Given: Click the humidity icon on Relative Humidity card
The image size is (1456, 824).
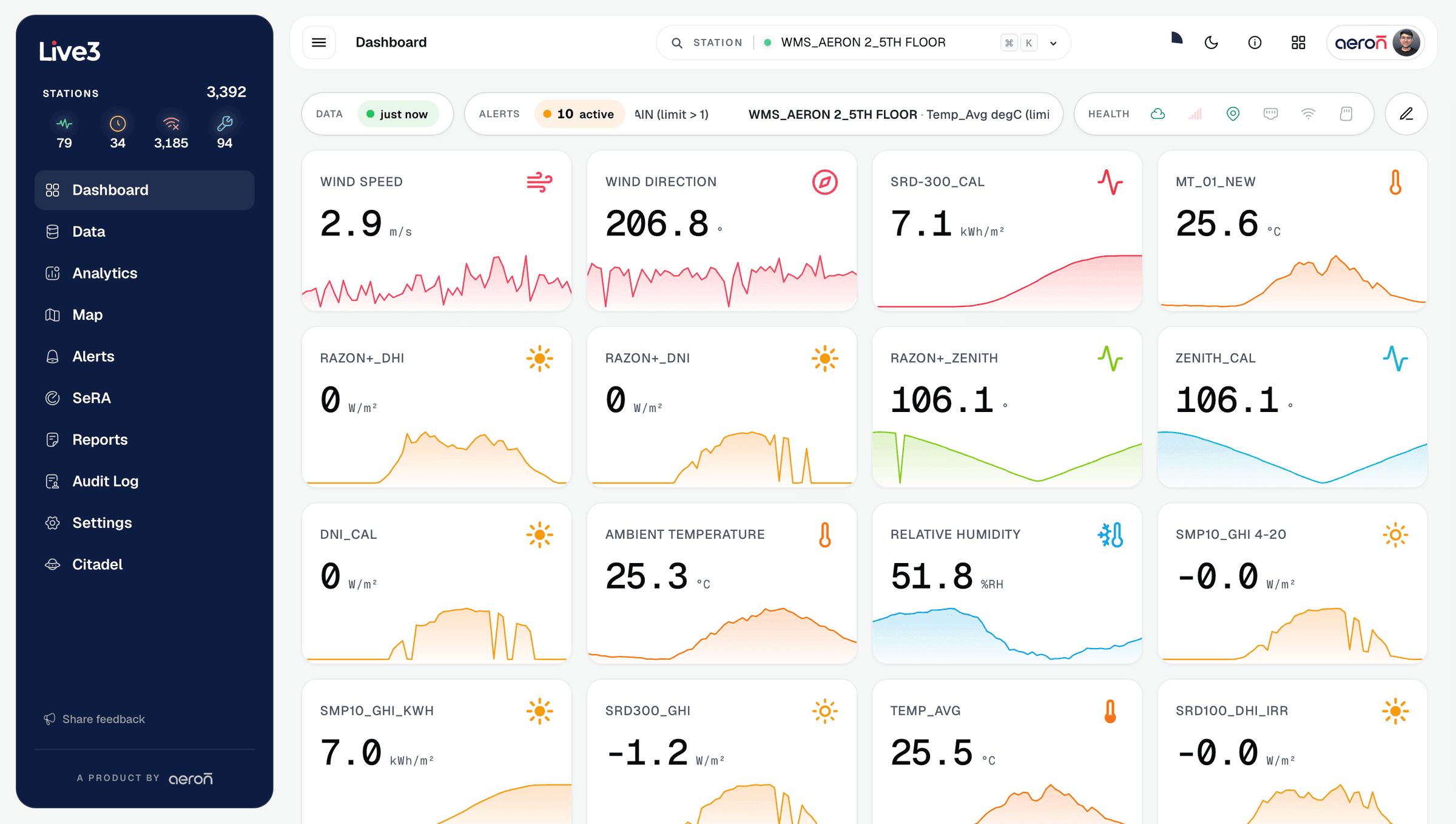Looking at the screenshot, I should click(x=1110, y=535).
